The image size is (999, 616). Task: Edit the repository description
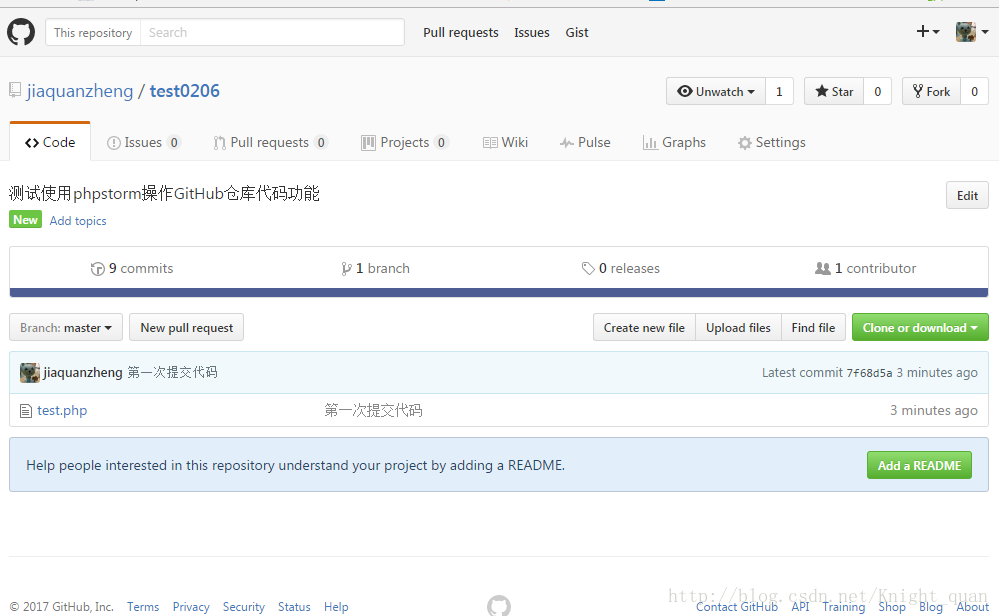point(967,196)
